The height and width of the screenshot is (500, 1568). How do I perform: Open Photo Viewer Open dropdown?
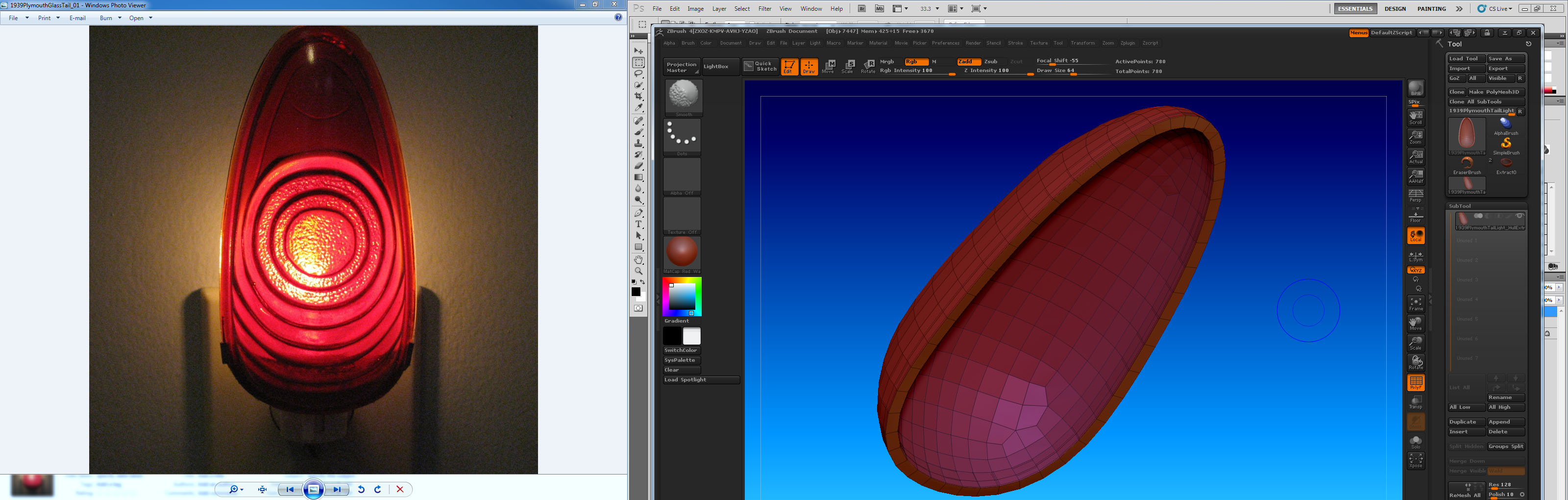(x=140, y=18)
